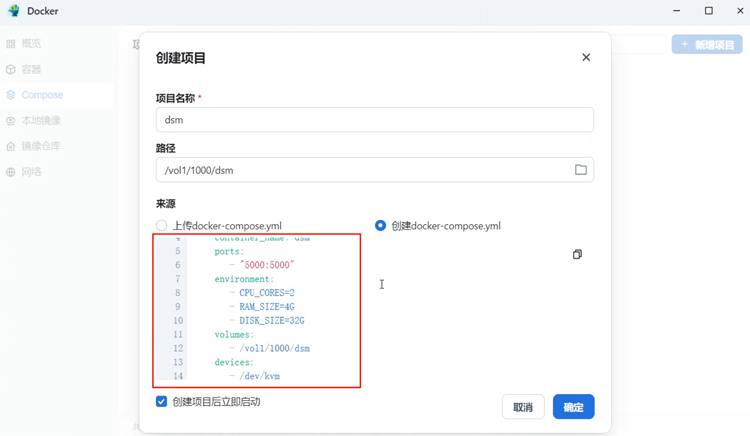Copy the compose file with the copy icon
Screen dimensions: 750x436
[577, 254]
